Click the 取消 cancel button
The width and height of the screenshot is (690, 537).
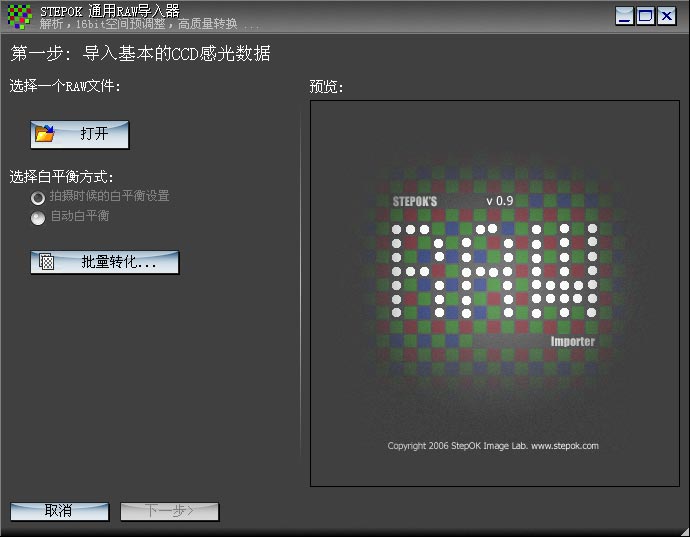59,511
